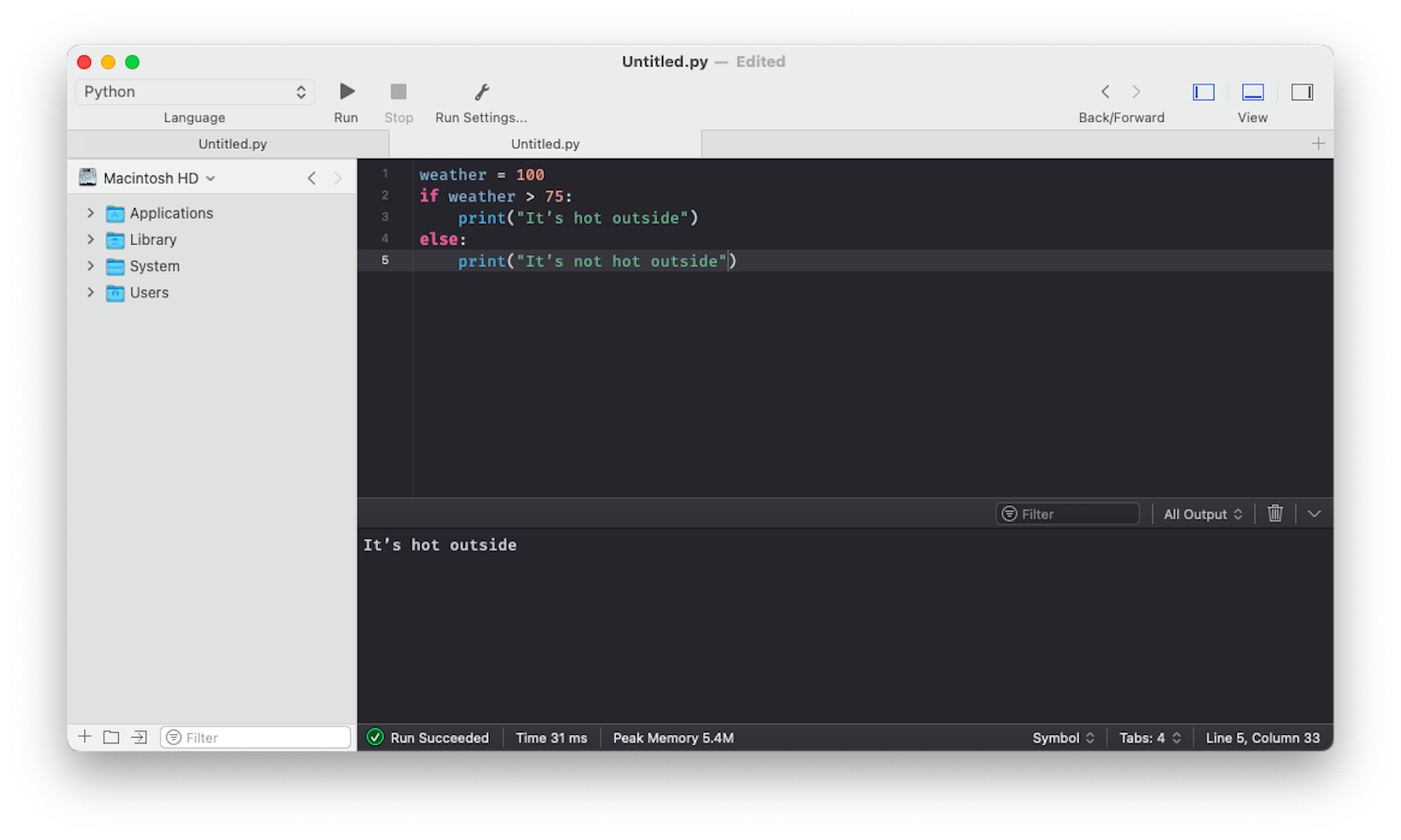Clear console output with the trash icon
Screen dimensions: 1401x840
point(1273,513)
